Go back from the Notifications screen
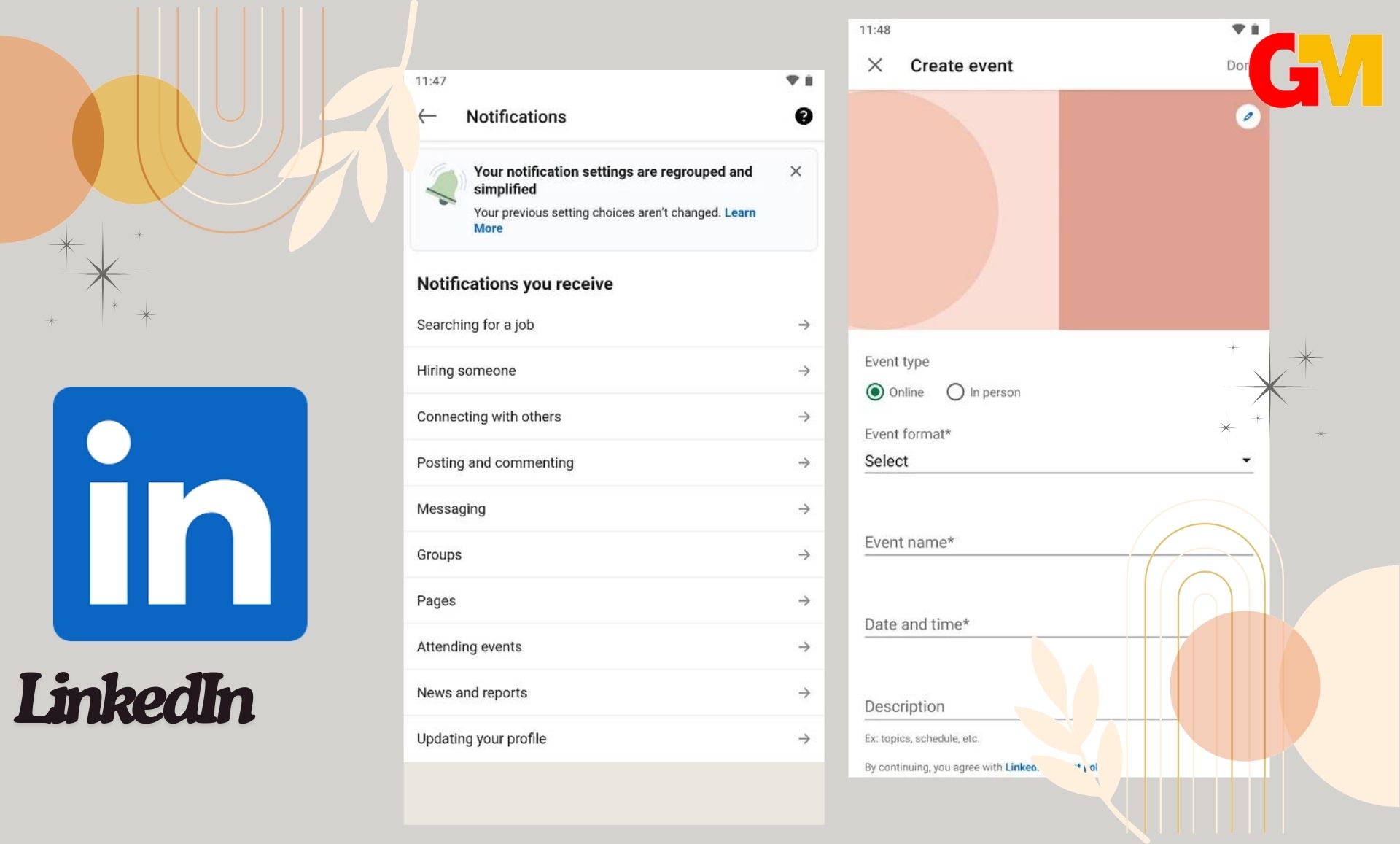1400x844 pixels. [427, 116]
